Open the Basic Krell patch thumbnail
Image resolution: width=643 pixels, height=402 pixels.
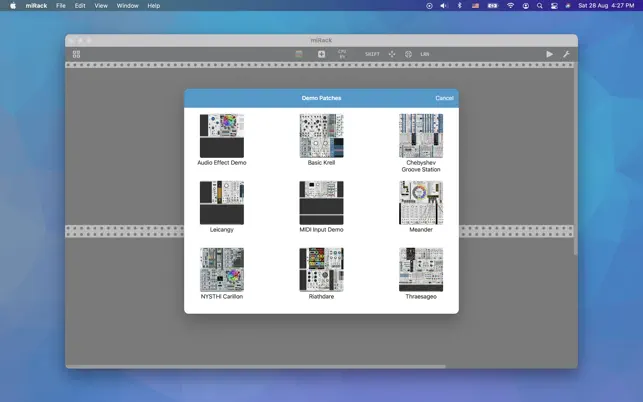coord(322,136)
